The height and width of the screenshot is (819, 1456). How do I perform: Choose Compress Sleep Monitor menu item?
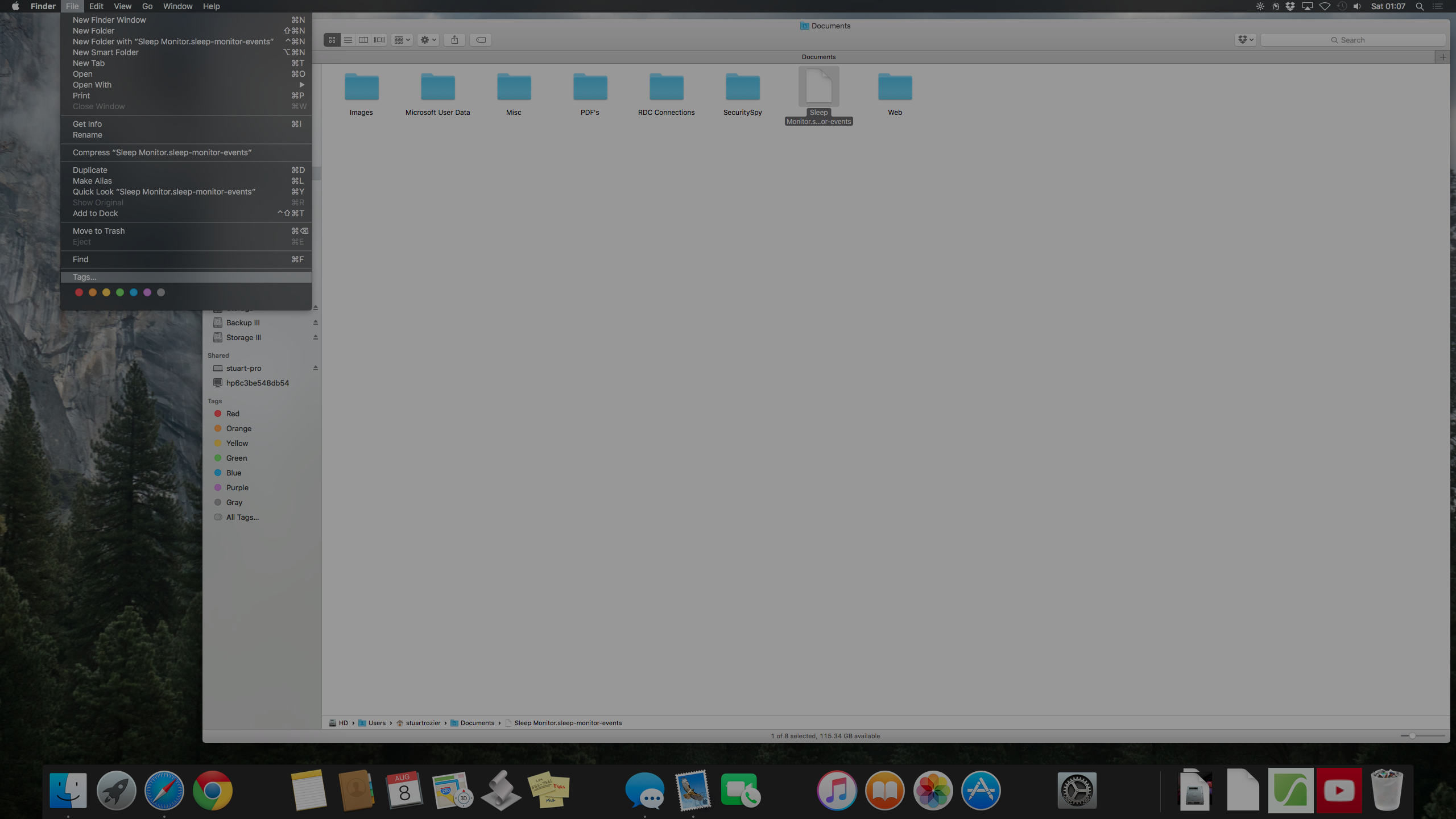tap(187, 152)
